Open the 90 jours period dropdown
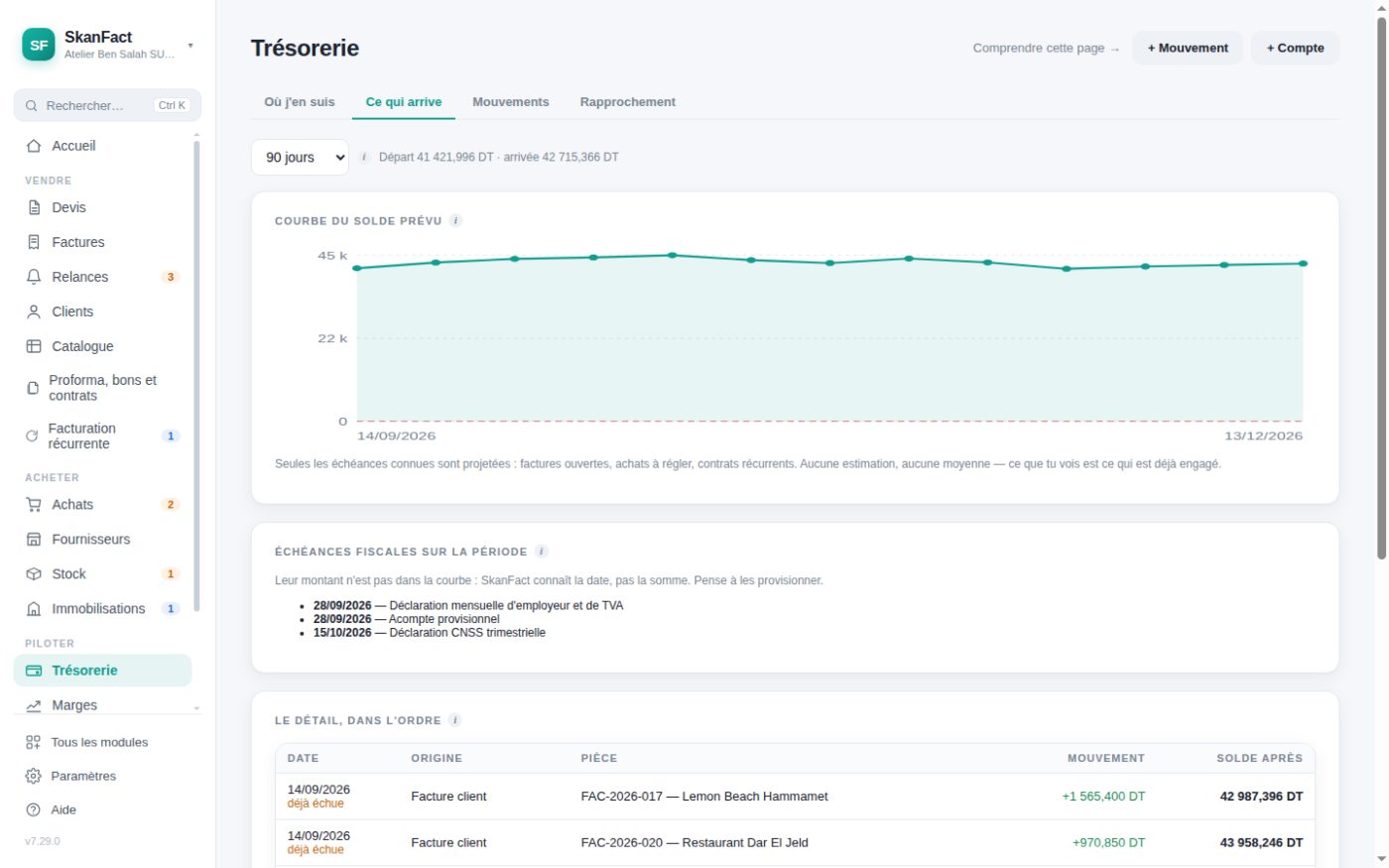1389x868 pixels. click(300, 158)
